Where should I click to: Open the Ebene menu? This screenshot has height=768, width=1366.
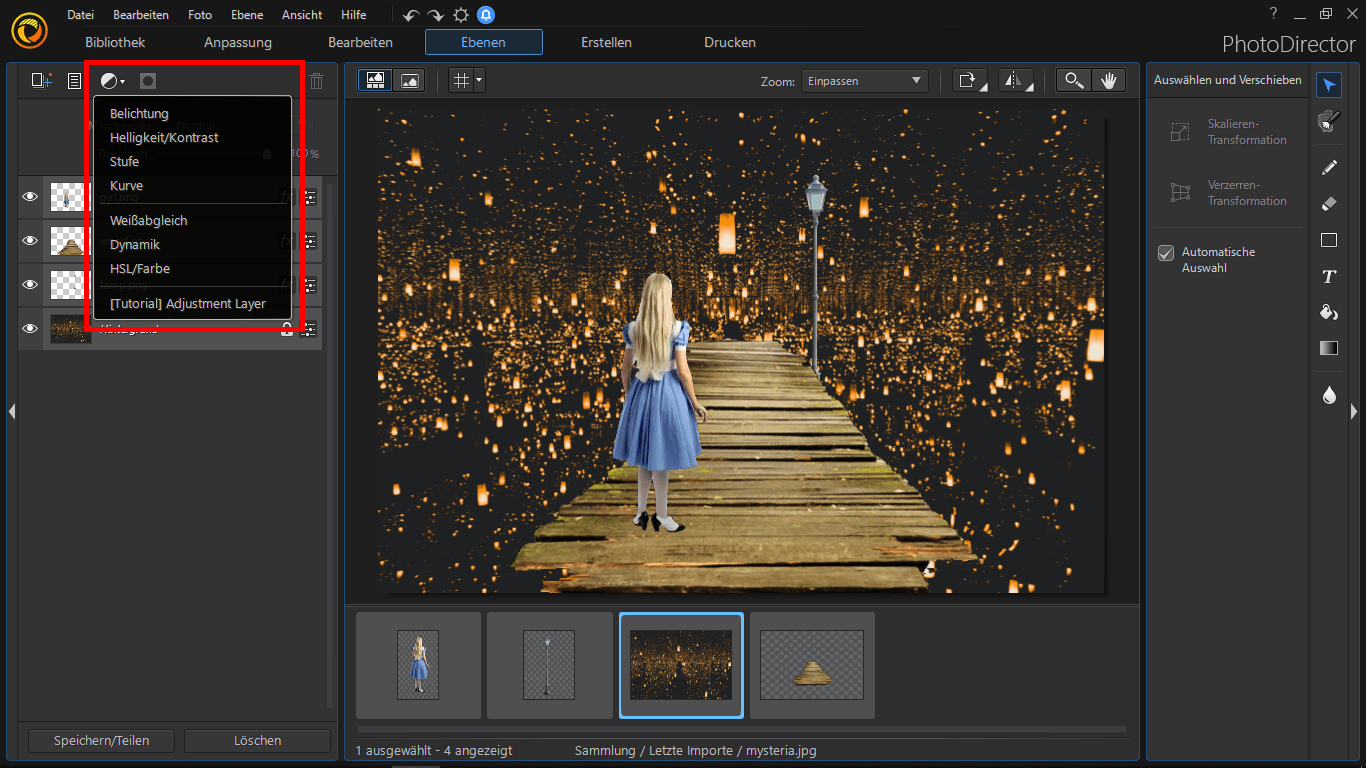click(x=247, y=15)
